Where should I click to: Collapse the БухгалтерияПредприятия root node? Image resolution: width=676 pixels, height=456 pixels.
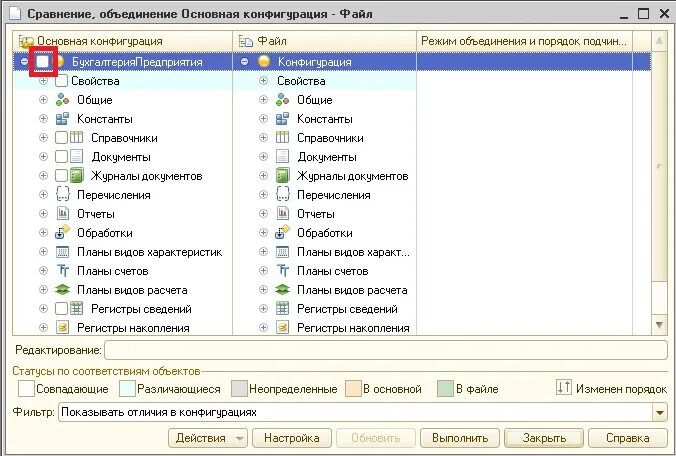coord(24,62)
